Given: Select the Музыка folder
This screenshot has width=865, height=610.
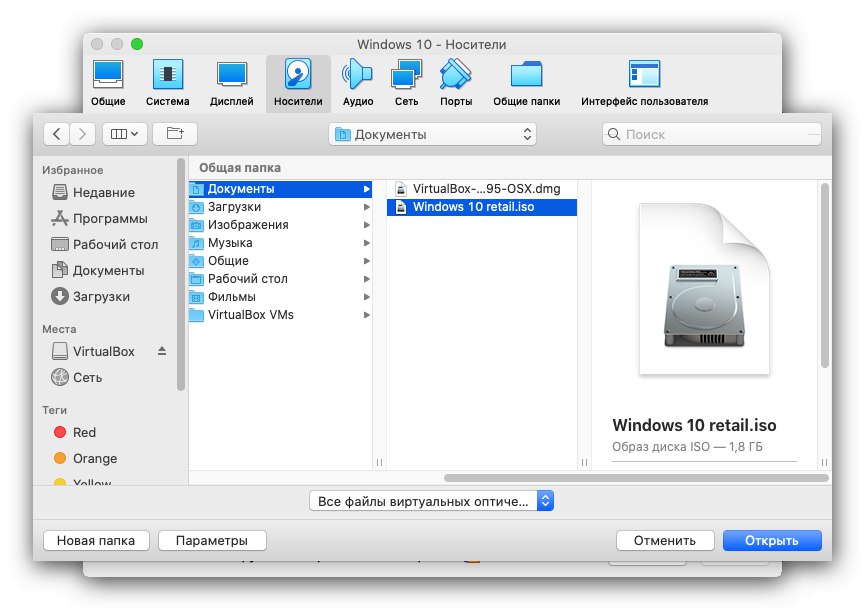Looking at the screenshot, I should tap(280, 243).
